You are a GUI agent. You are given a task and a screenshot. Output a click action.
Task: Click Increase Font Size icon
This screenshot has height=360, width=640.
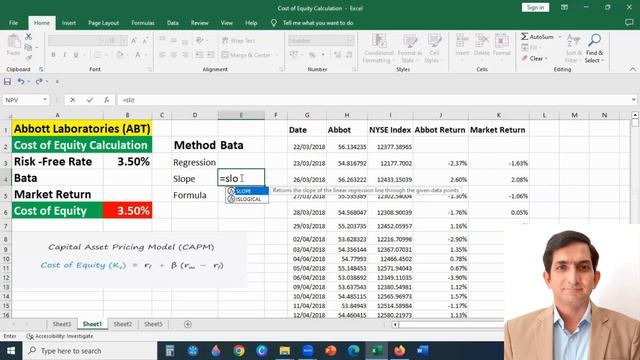[x=134, y=40]
